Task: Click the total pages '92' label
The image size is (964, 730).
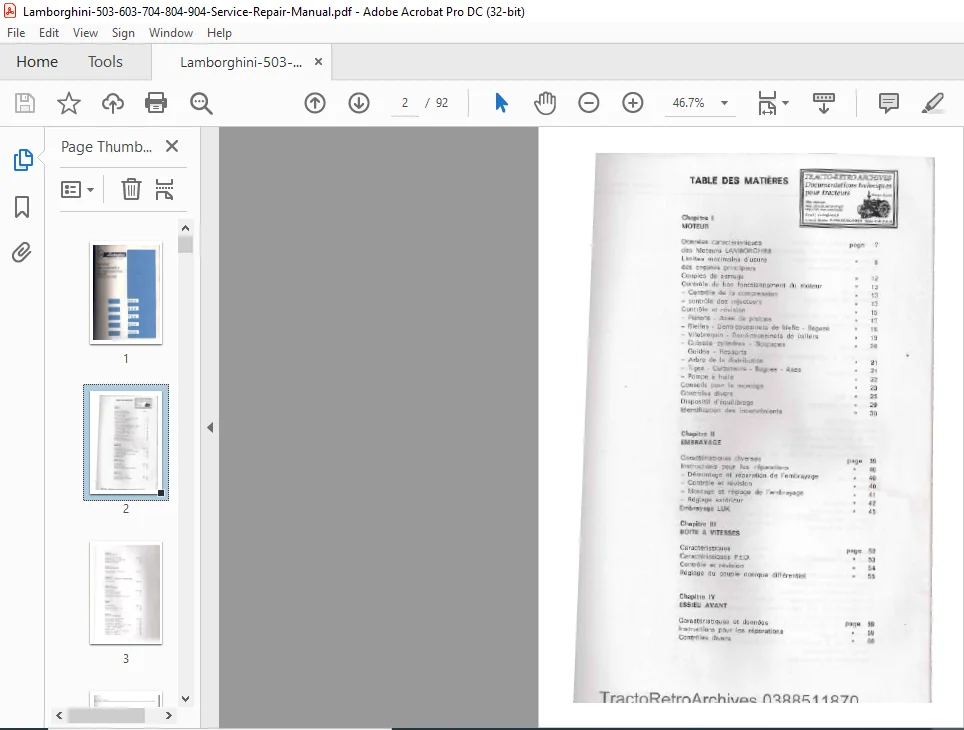Action: point(442,103)
